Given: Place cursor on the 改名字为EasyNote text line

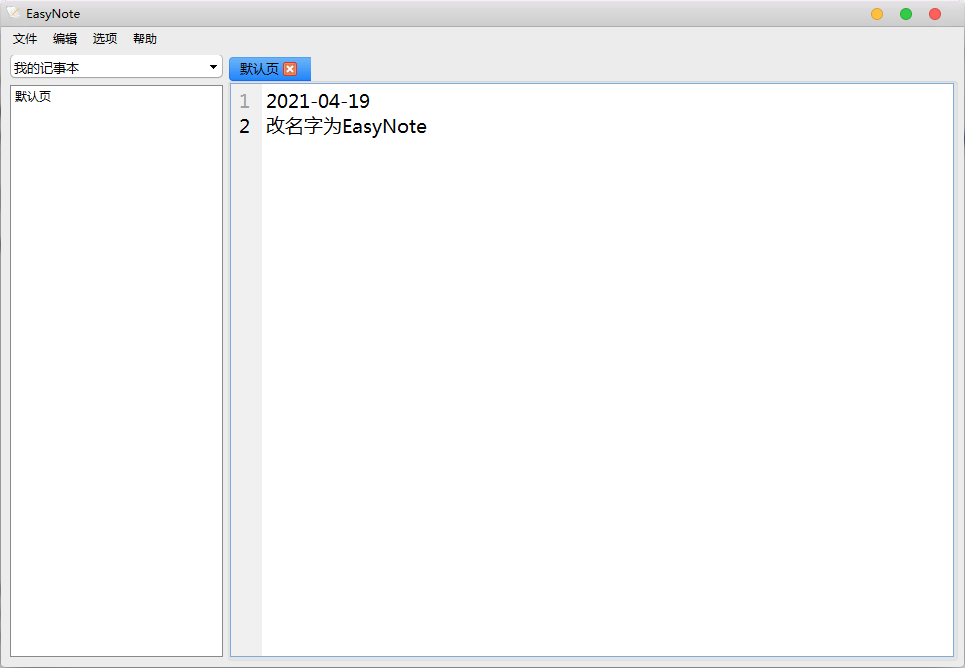Looking at the screenshot, I should tap(346, 127).
